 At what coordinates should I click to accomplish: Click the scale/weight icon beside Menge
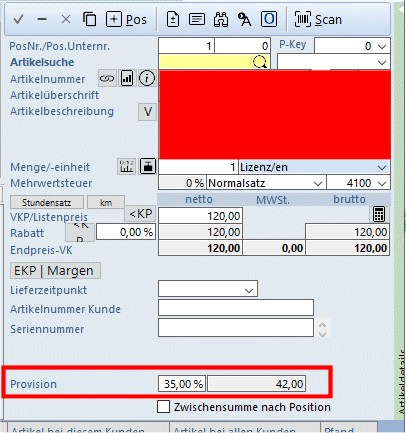[148, 166]
